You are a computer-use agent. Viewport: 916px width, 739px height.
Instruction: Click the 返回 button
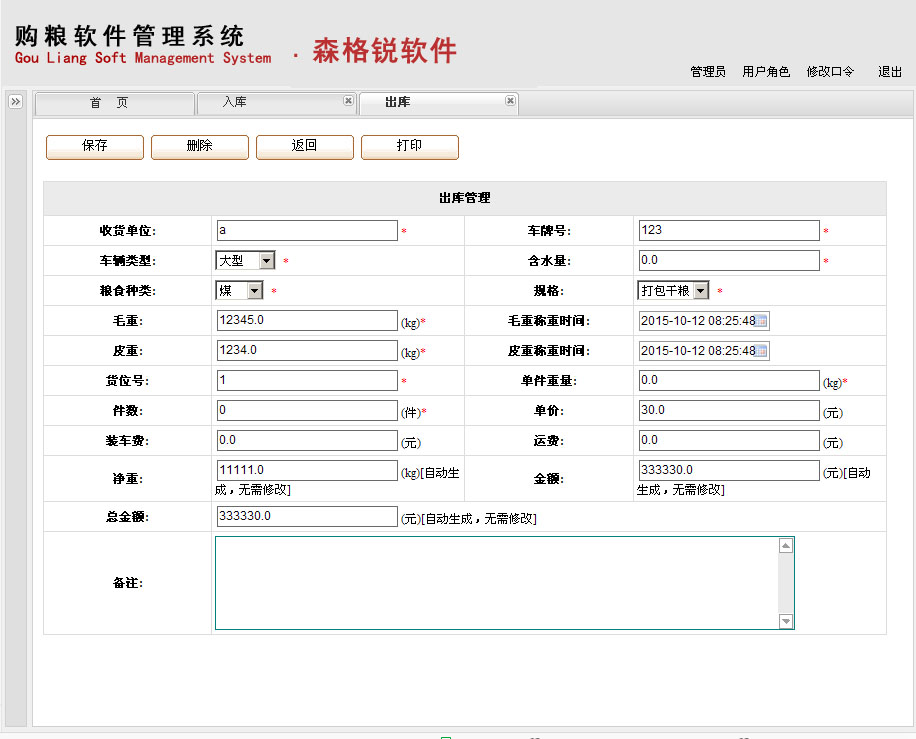[x=304, y=146]
